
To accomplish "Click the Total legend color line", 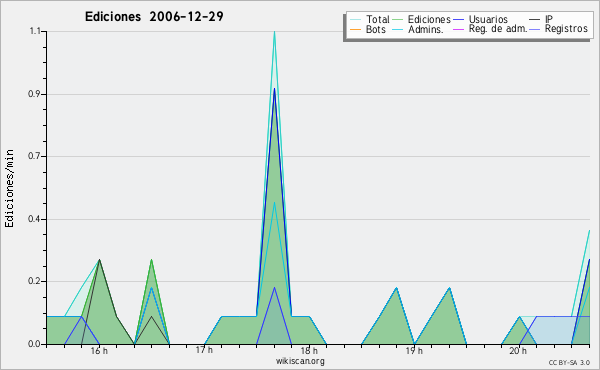I will point(355,20).
